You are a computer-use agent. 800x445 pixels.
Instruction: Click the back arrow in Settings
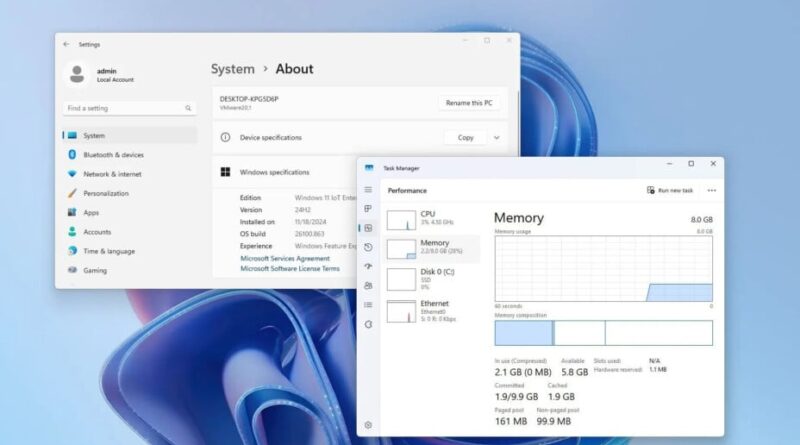66,44
